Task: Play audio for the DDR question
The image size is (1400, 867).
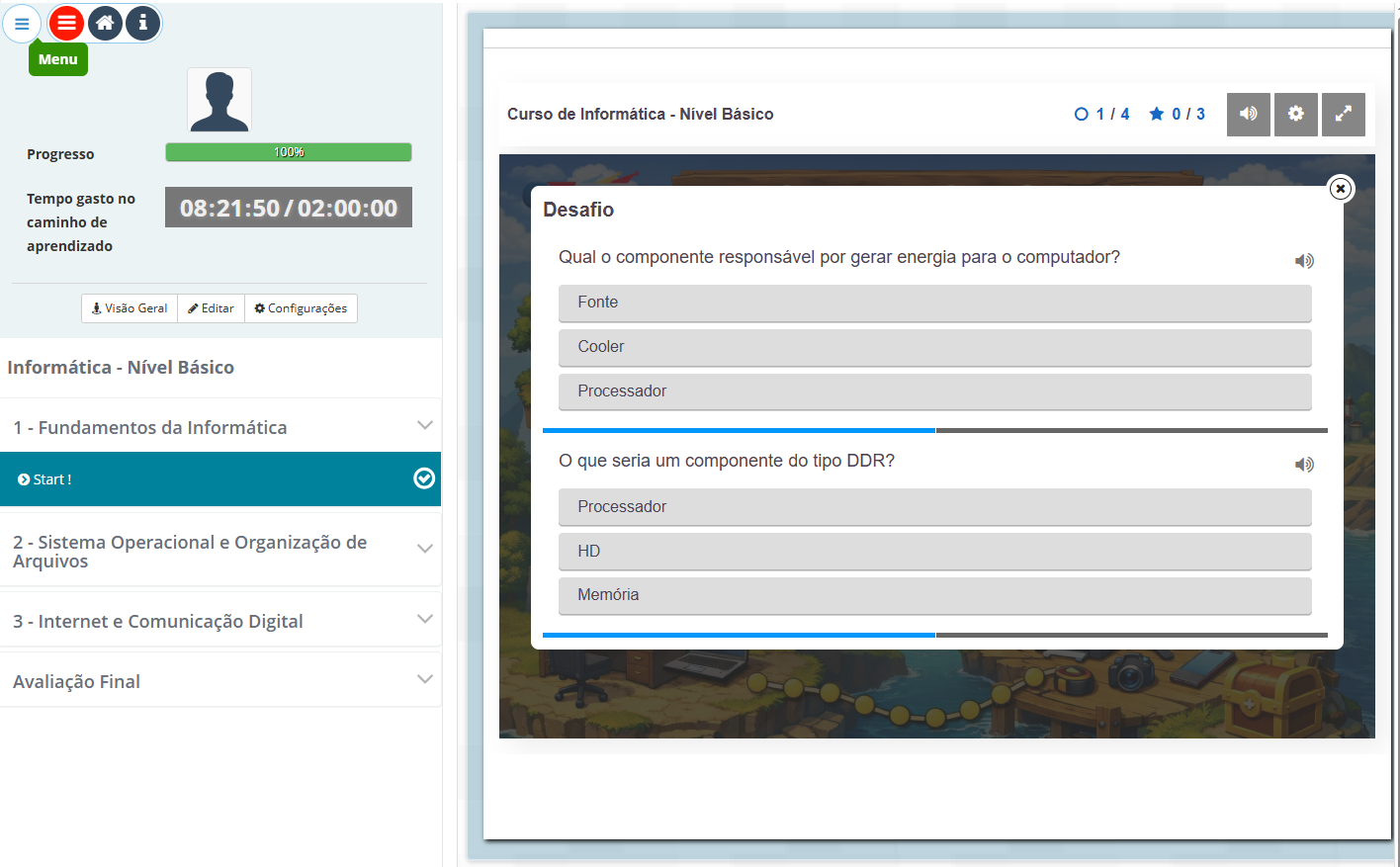Action: (x=1304, y=465)
